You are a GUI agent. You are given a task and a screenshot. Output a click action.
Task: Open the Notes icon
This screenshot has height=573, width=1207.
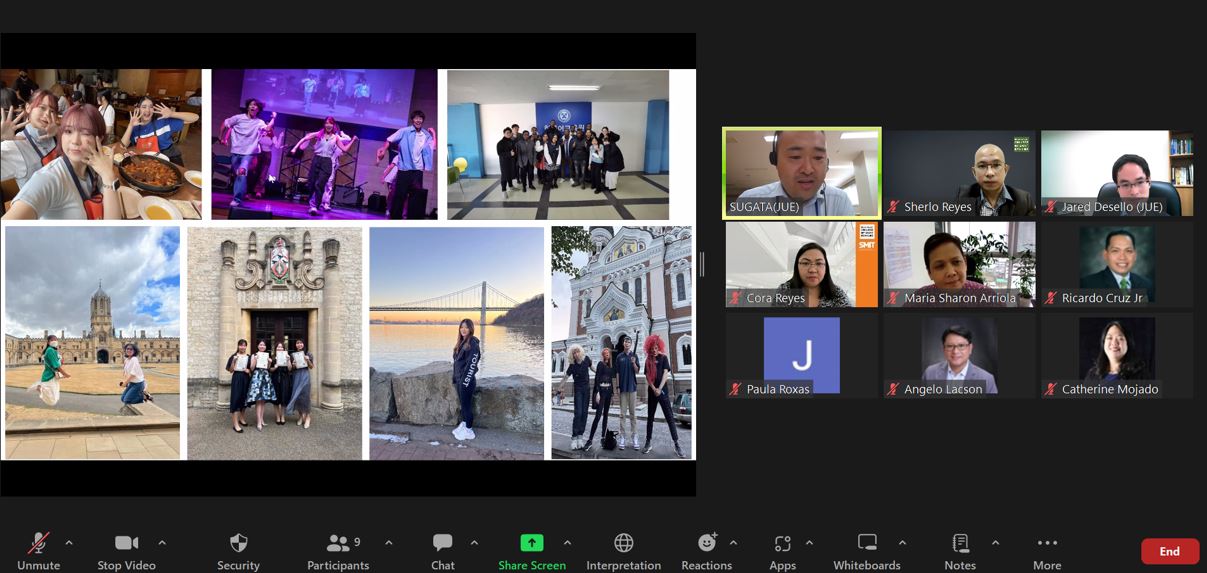click(960, 543)
